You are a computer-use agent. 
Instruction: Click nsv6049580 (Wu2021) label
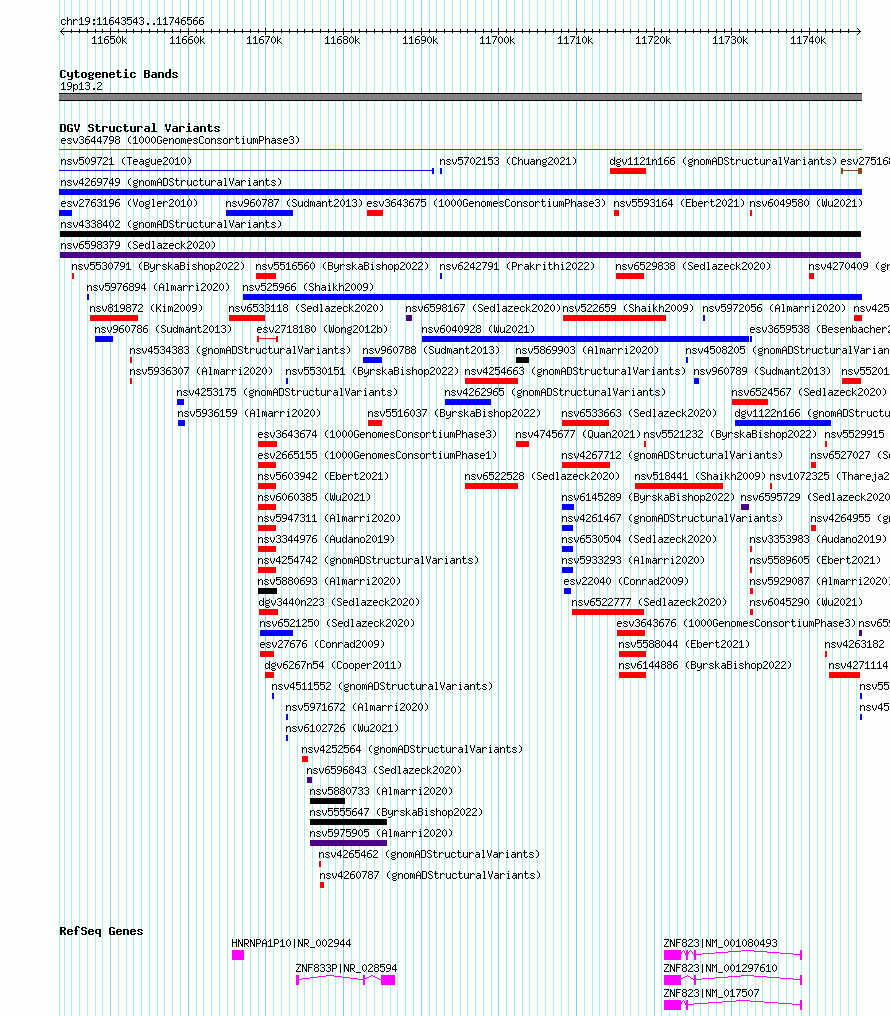coord(806,203)
